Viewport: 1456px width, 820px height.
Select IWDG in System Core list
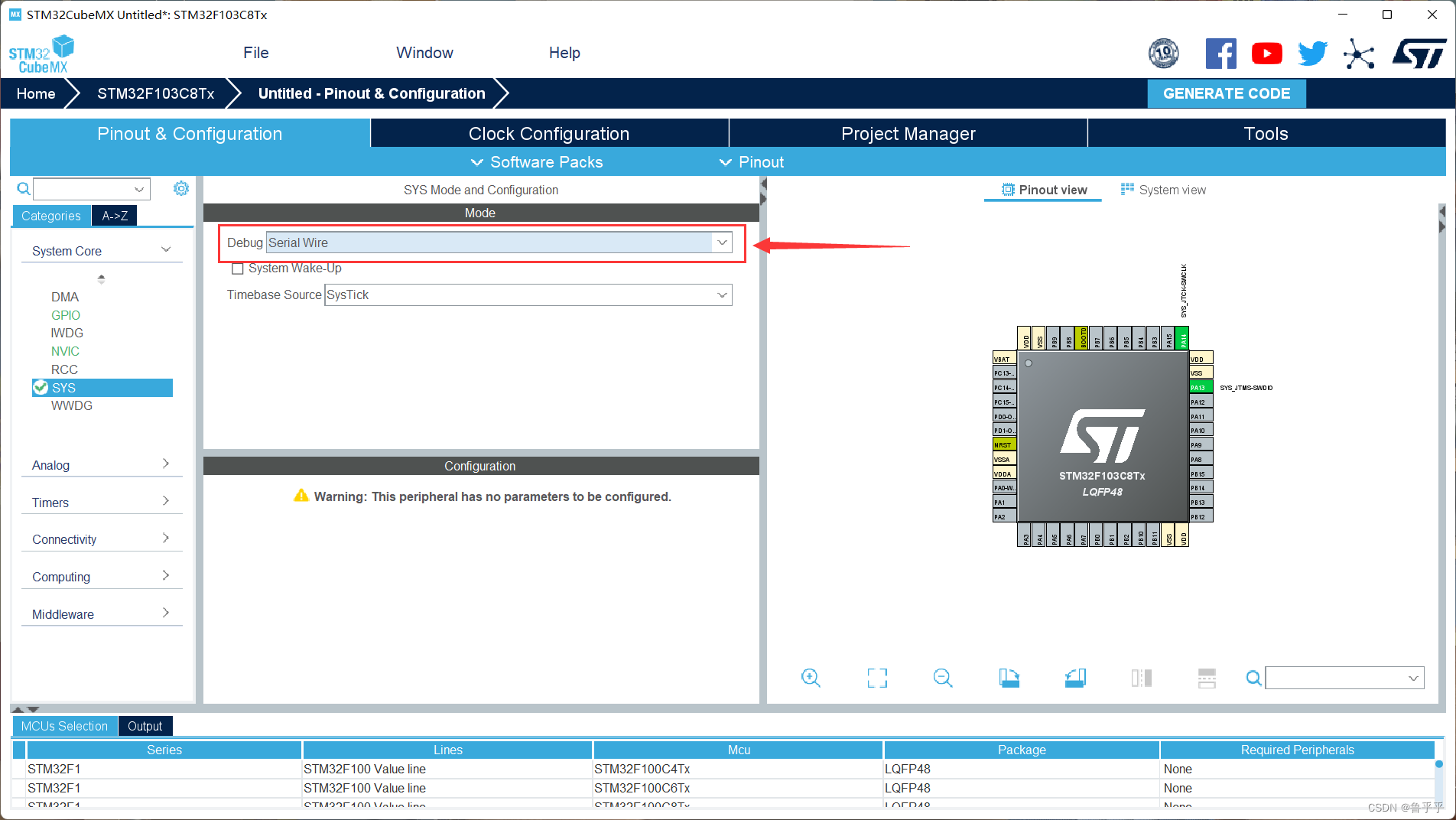[67, 333]
